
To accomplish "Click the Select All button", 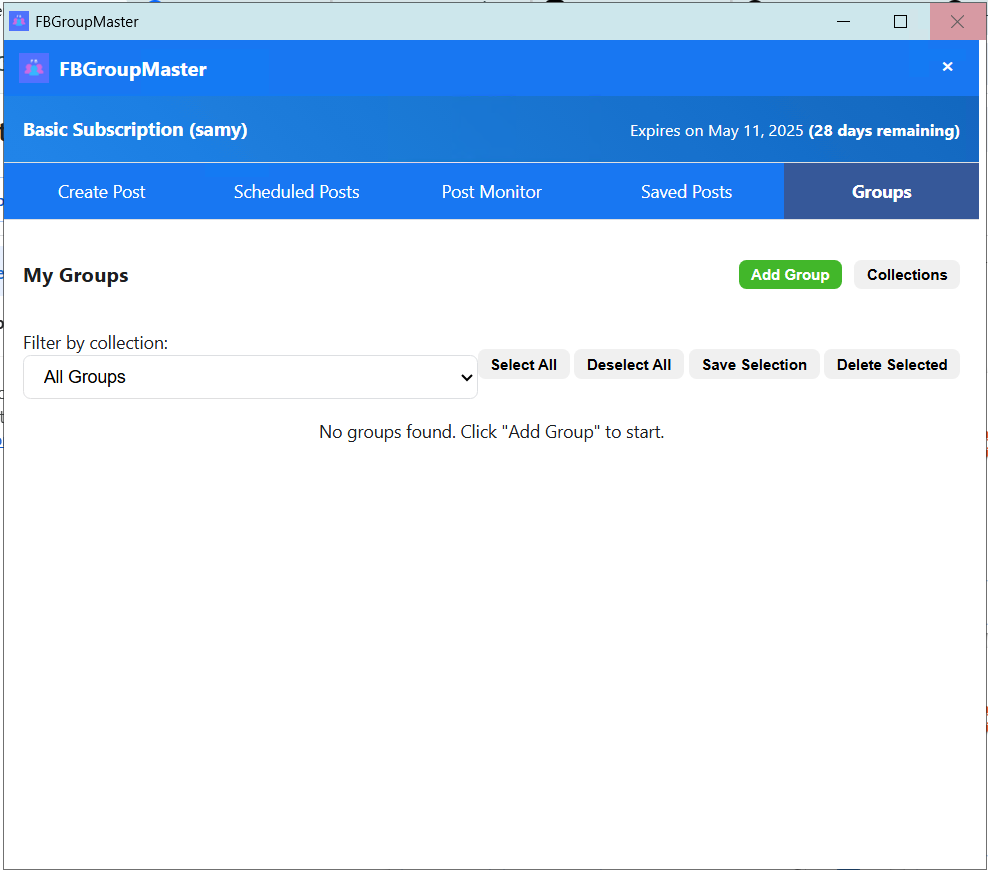I will pyautogui.click(x=523, y=364).
